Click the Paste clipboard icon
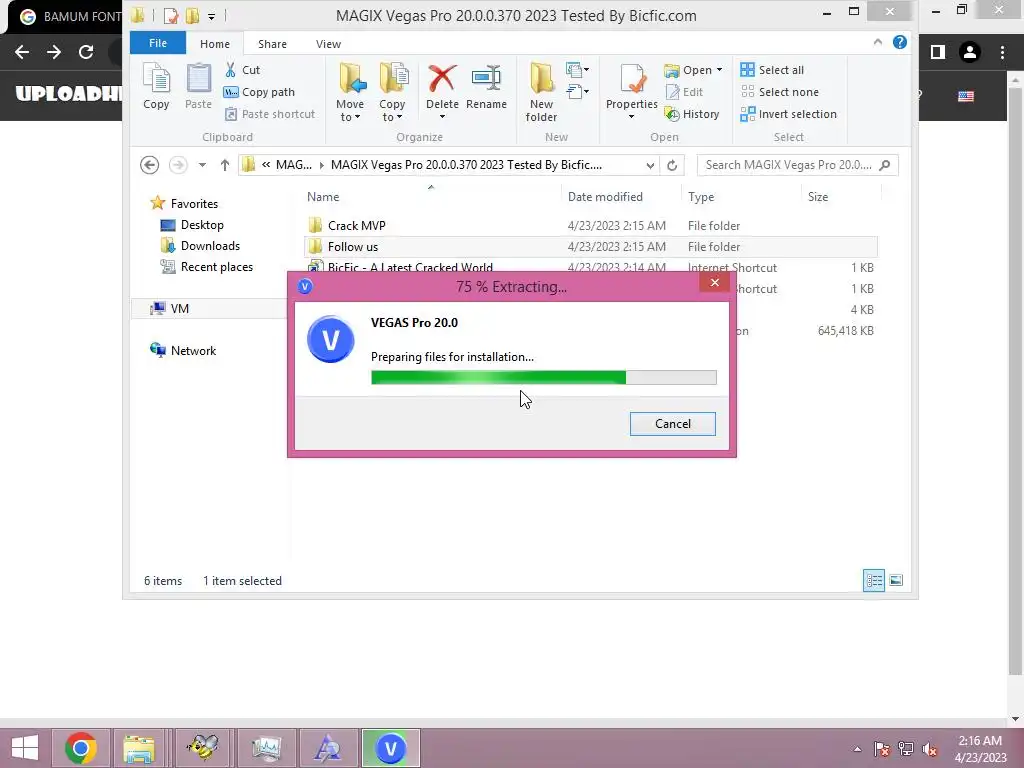Screen dimensions: 1024x768 coord(198,86)
